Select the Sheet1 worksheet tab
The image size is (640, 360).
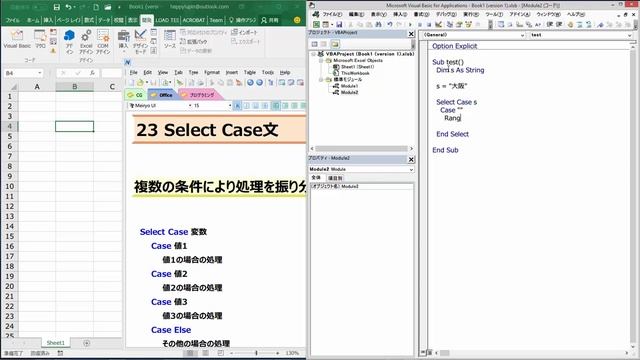coord(56,343)
